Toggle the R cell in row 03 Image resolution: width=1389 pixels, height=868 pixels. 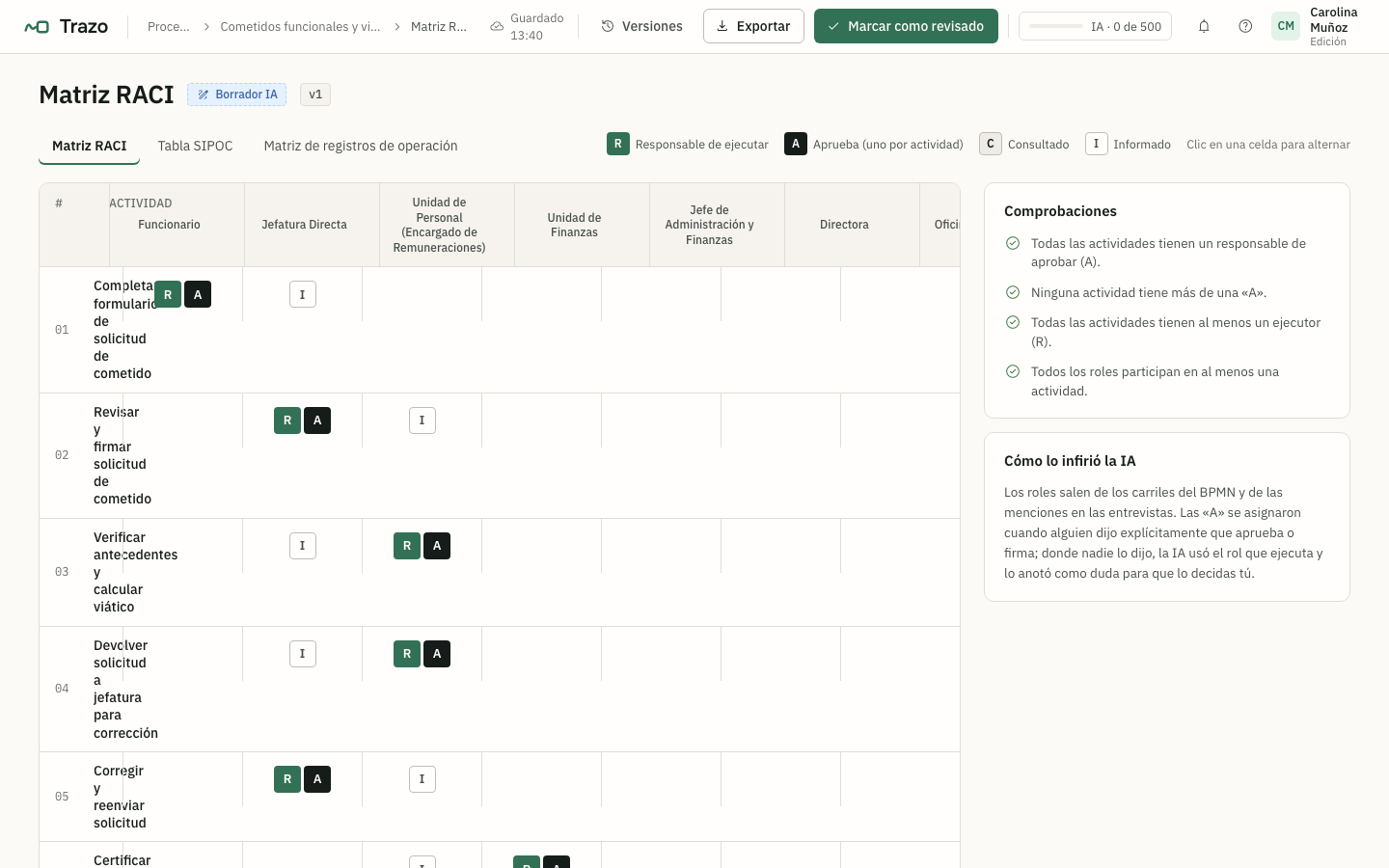(x=407, y=546)
